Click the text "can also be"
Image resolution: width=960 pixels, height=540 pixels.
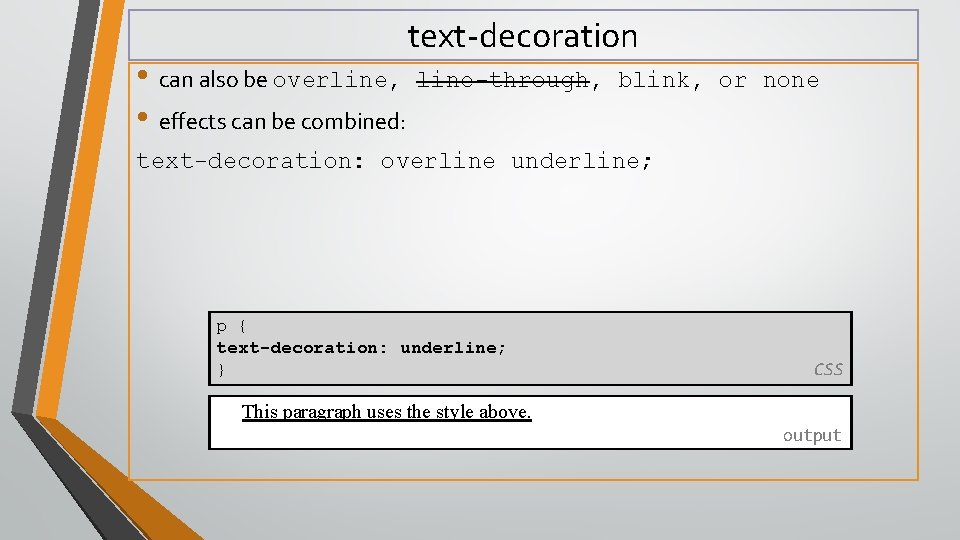pos(212,80)
